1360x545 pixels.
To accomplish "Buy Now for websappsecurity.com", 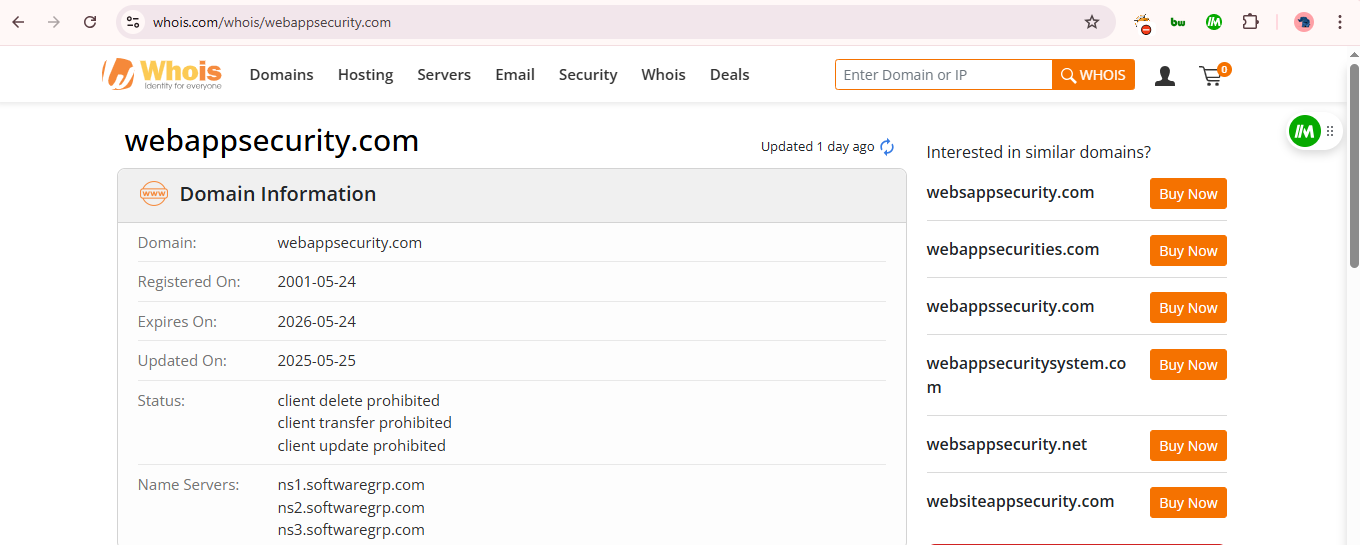I will tap(1188, 194).
